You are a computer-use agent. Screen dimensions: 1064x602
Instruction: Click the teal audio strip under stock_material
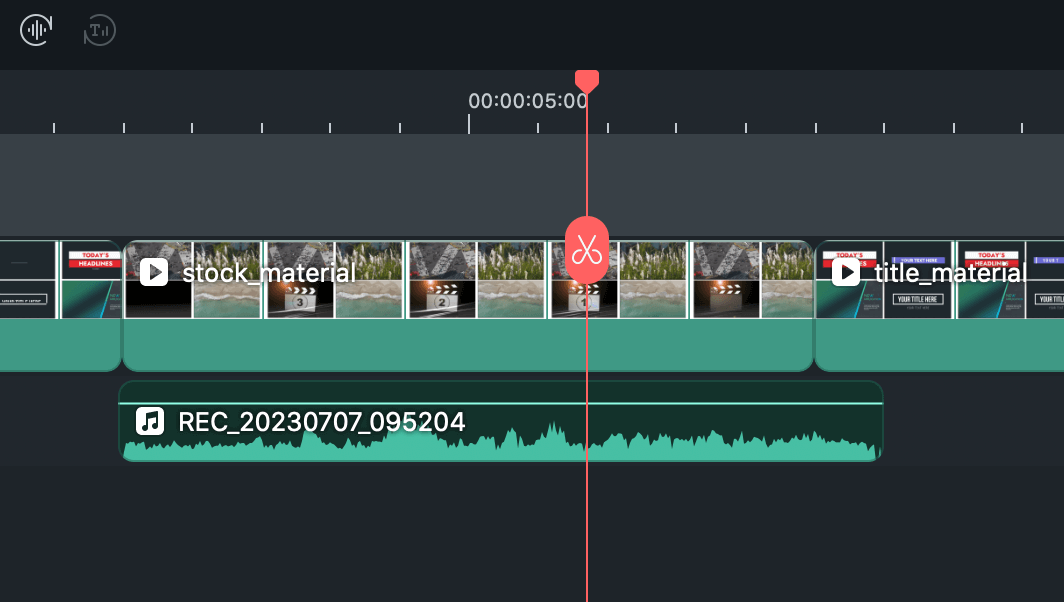pos(467,345)
